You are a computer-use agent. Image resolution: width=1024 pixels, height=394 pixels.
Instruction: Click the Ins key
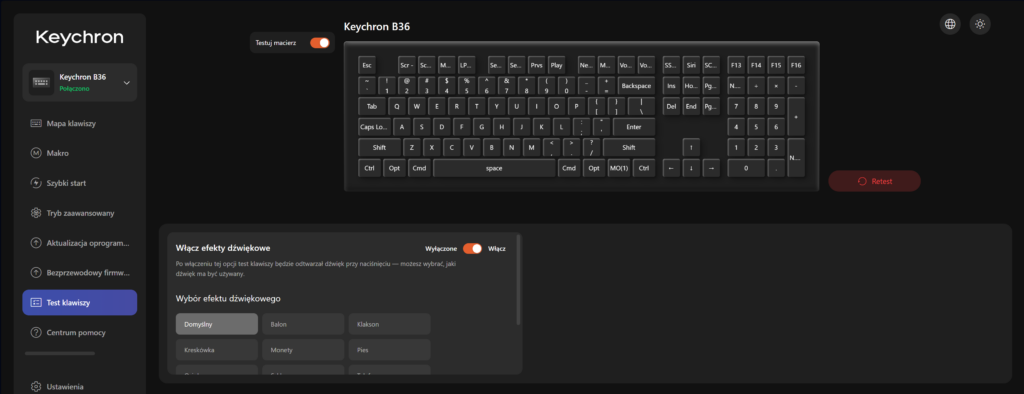[671, 86]
